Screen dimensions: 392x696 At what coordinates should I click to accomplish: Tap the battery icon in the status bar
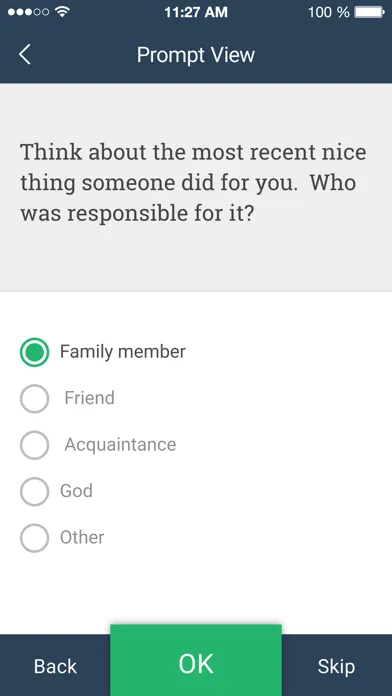pyautogui.click(x=369, y=12)
